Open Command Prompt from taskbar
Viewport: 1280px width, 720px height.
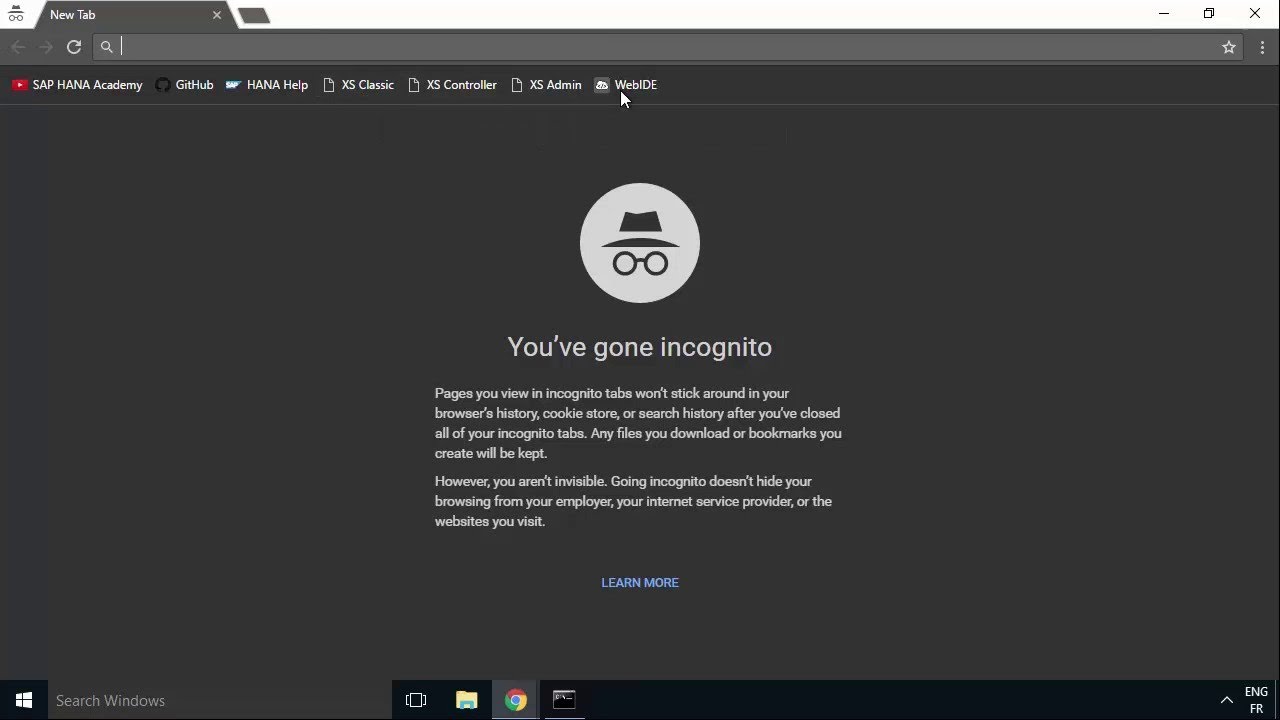pos(564,700)
